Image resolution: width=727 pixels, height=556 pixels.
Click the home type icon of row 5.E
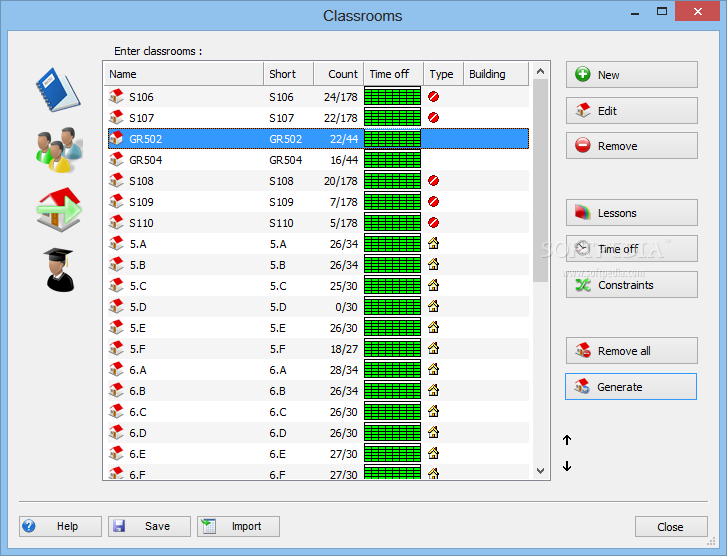point(434,327)
